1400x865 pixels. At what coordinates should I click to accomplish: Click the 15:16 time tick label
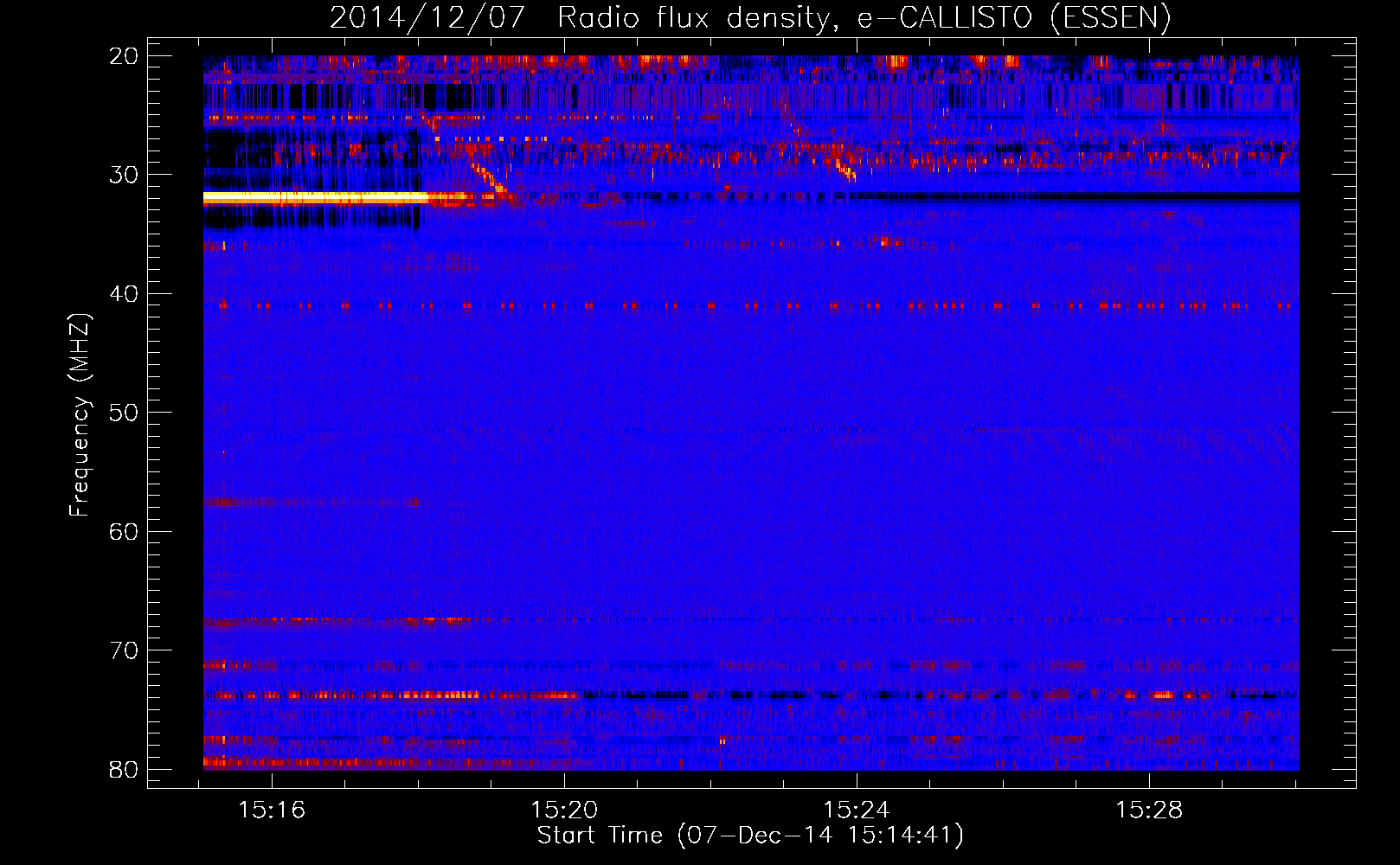(272, 811)
